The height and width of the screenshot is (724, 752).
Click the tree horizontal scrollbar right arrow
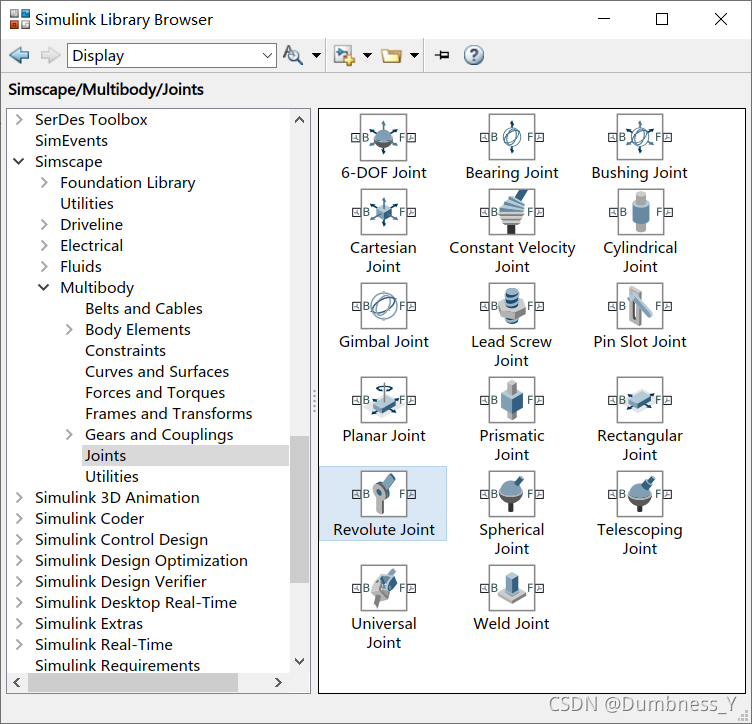(278, 682)
